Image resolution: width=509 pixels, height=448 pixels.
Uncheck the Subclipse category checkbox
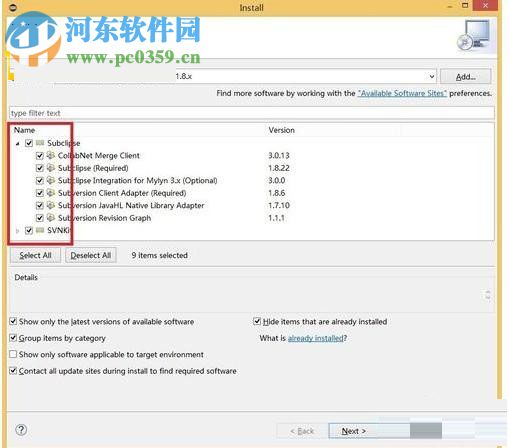29,143
